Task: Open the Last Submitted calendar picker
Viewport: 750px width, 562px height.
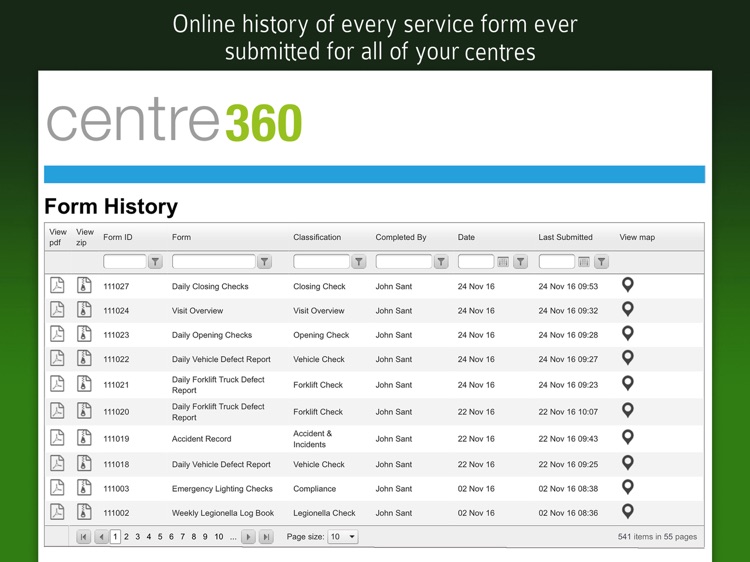Action: tap(584, 262)
